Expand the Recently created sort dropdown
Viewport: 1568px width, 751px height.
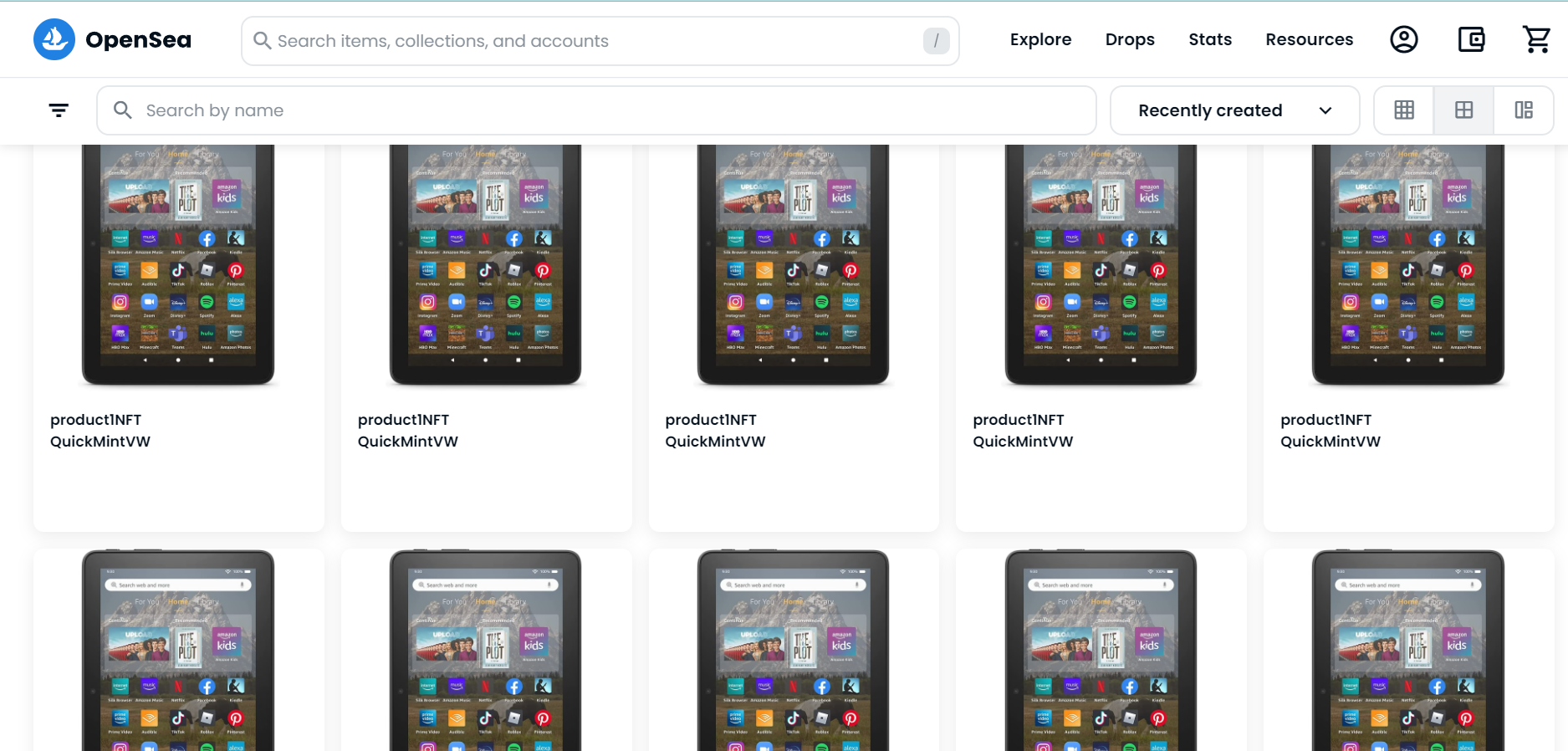1235,110
